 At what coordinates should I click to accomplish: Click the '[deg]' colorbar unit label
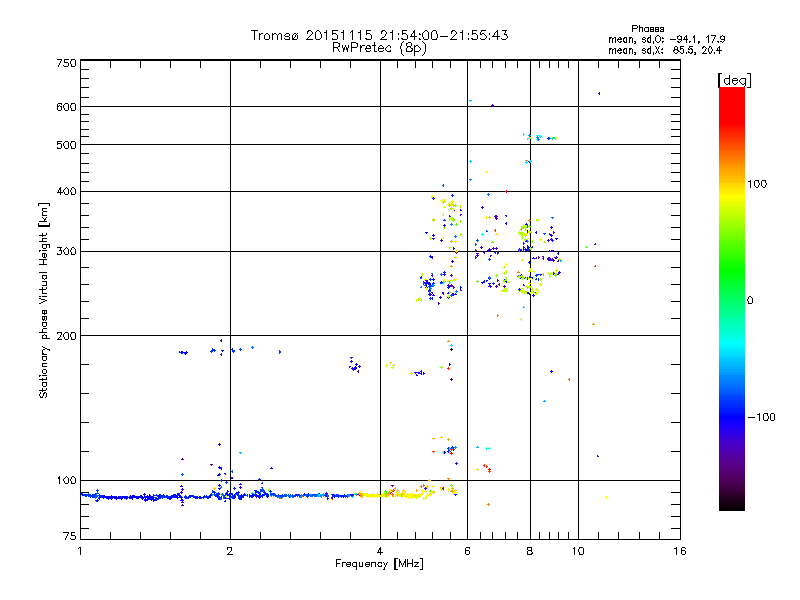tap(734, 80)
